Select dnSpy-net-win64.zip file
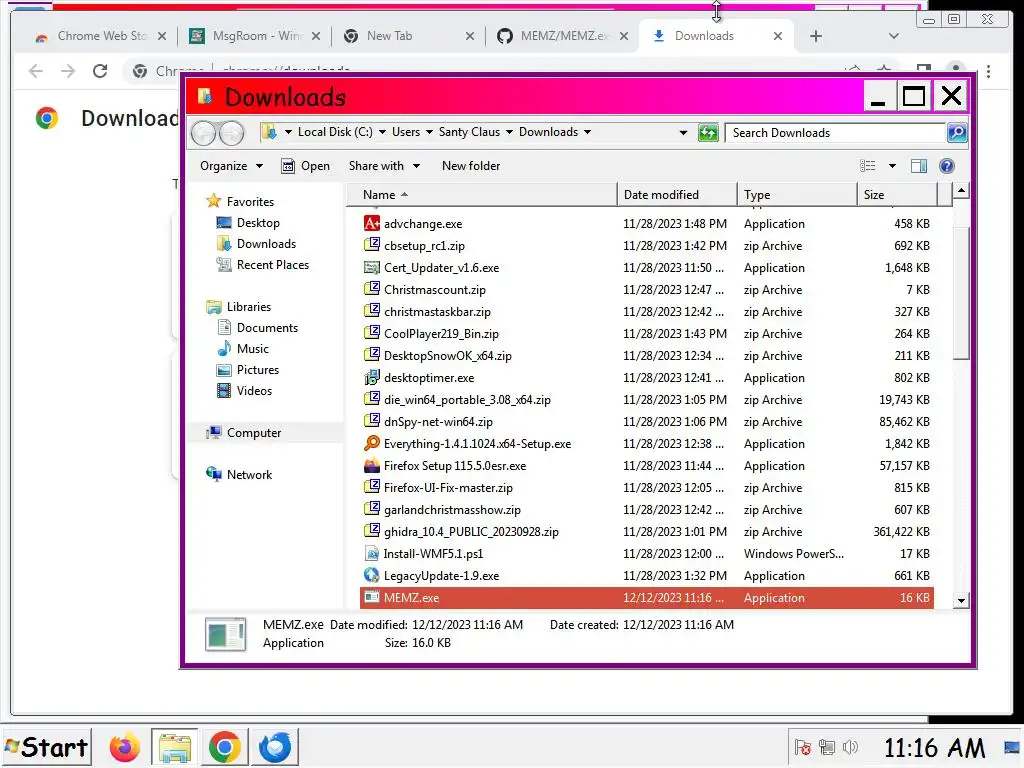1024x768 pixels. coord(647,422)
